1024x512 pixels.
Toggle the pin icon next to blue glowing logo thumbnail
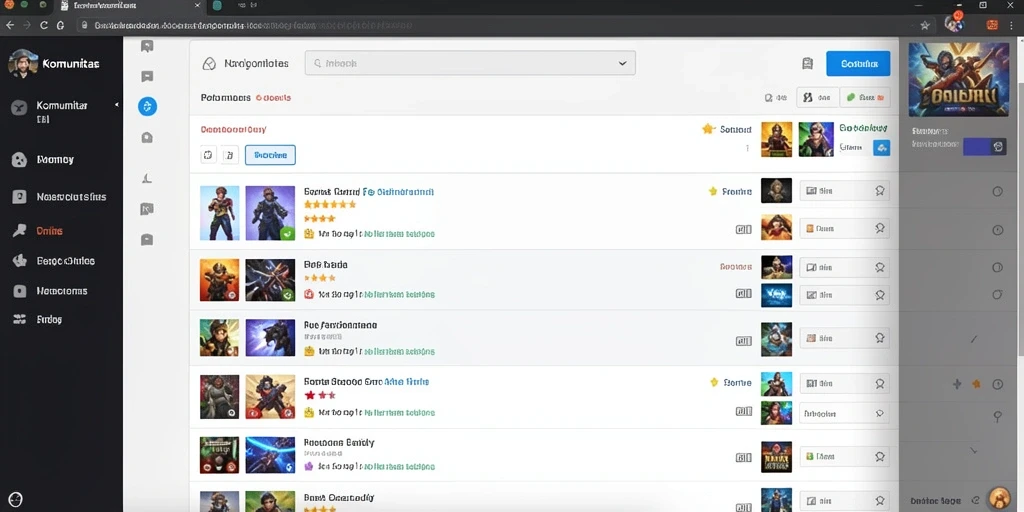point(880,295)
